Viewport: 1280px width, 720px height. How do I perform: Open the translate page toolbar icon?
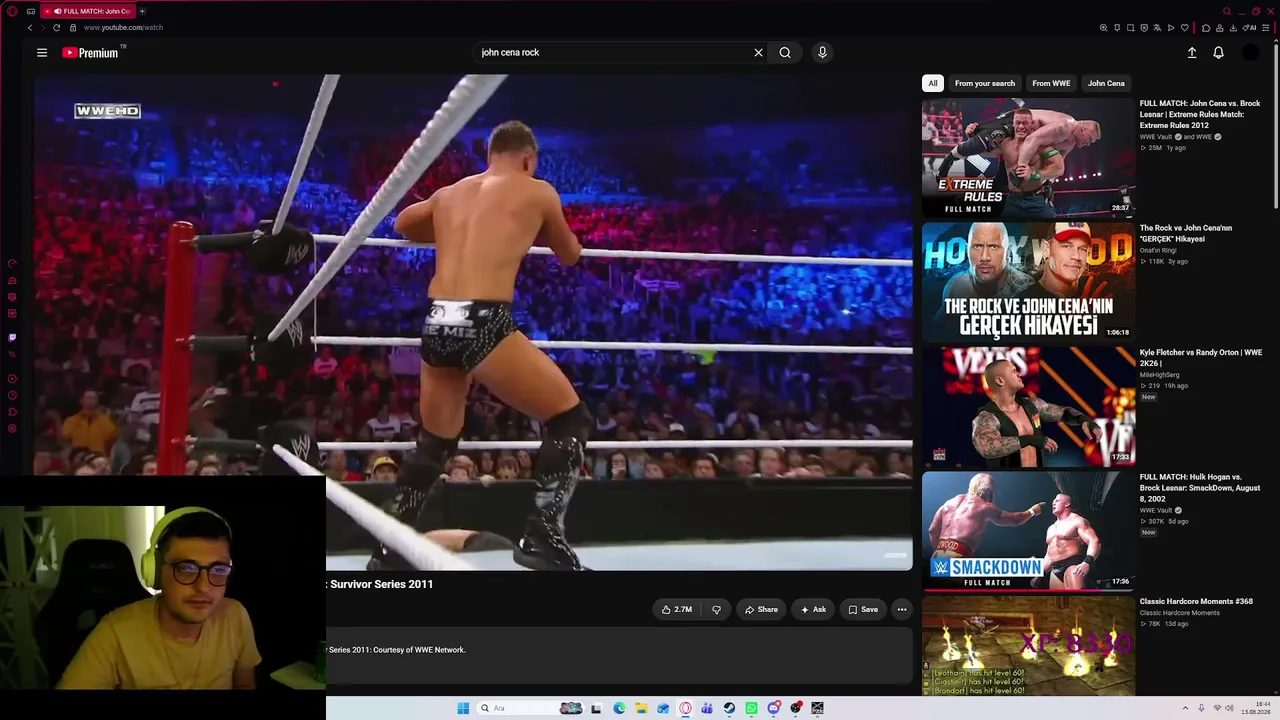pyautogui.click(x=1157, y=28)
